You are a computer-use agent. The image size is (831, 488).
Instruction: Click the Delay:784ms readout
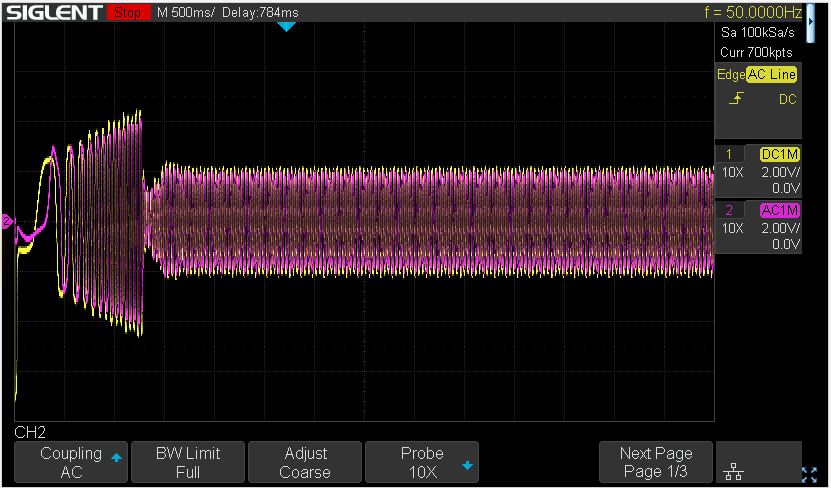(260, 12)
